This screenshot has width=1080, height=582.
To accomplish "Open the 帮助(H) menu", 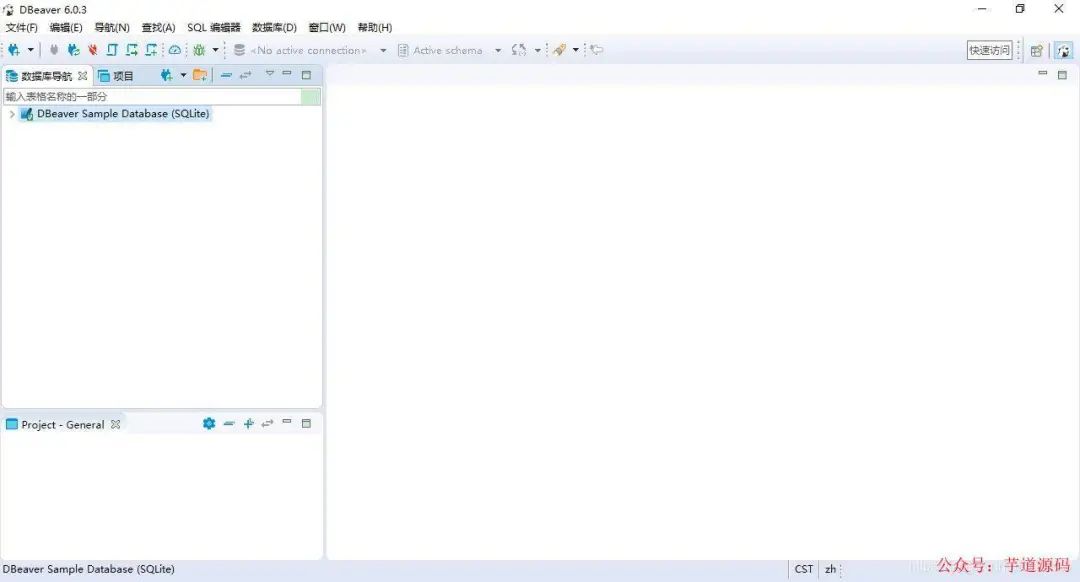I will click(x=375, y=28).
